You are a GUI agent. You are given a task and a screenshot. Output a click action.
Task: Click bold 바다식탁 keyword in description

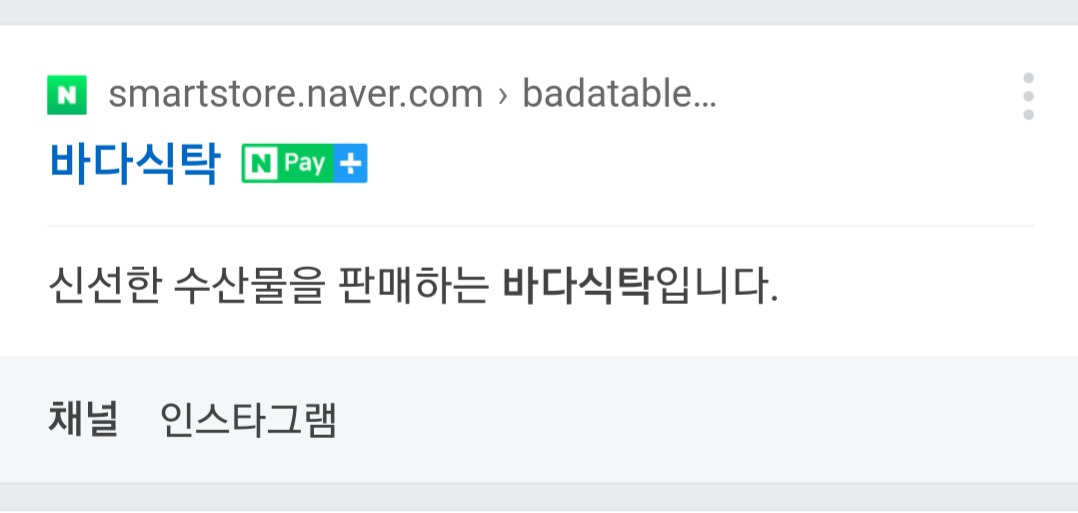pos(576,285)
